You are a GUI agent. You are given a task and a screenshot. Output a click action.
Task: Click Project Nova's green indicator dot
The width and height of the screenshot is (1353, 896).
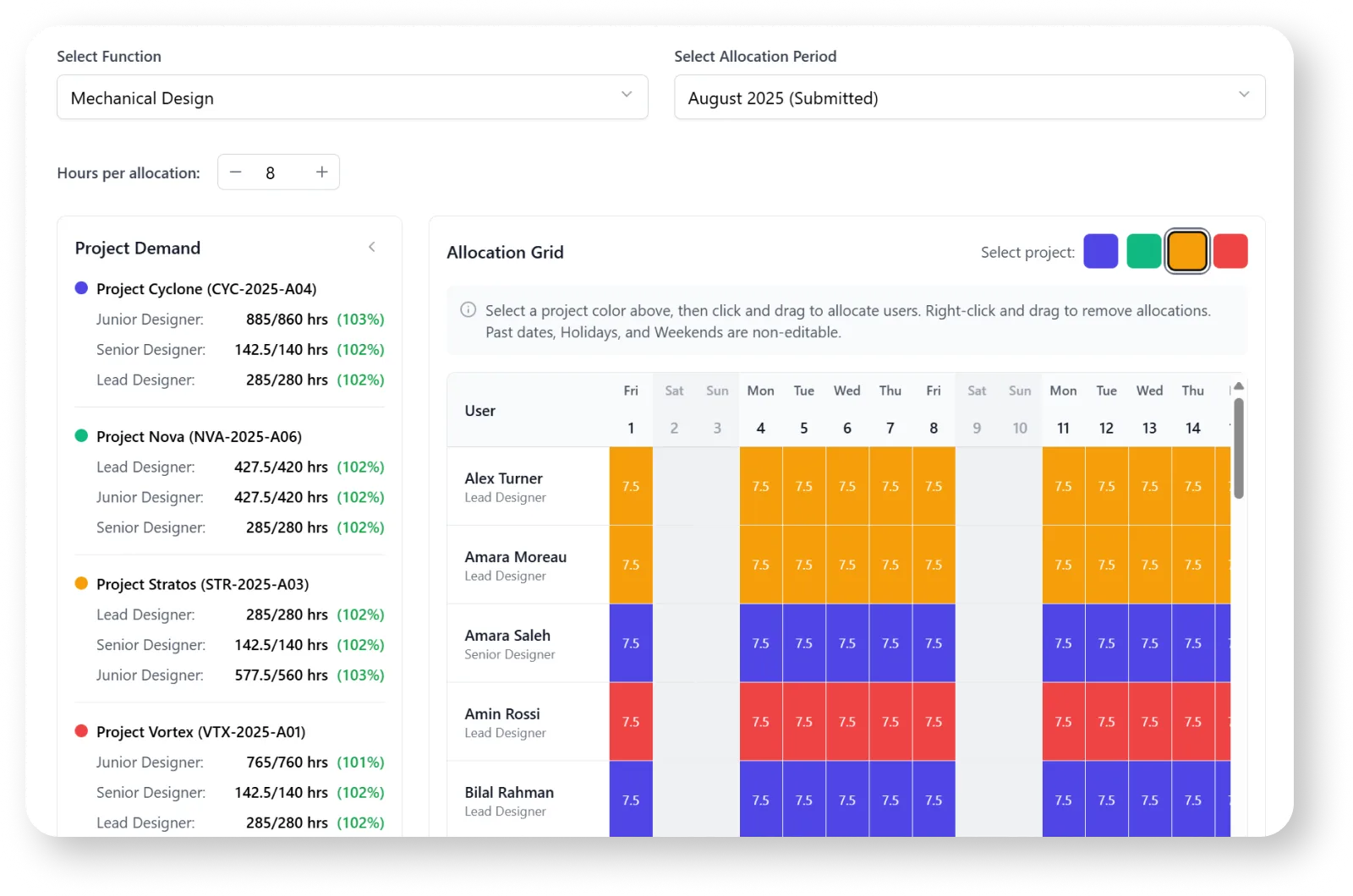click(x=80, y=435)
